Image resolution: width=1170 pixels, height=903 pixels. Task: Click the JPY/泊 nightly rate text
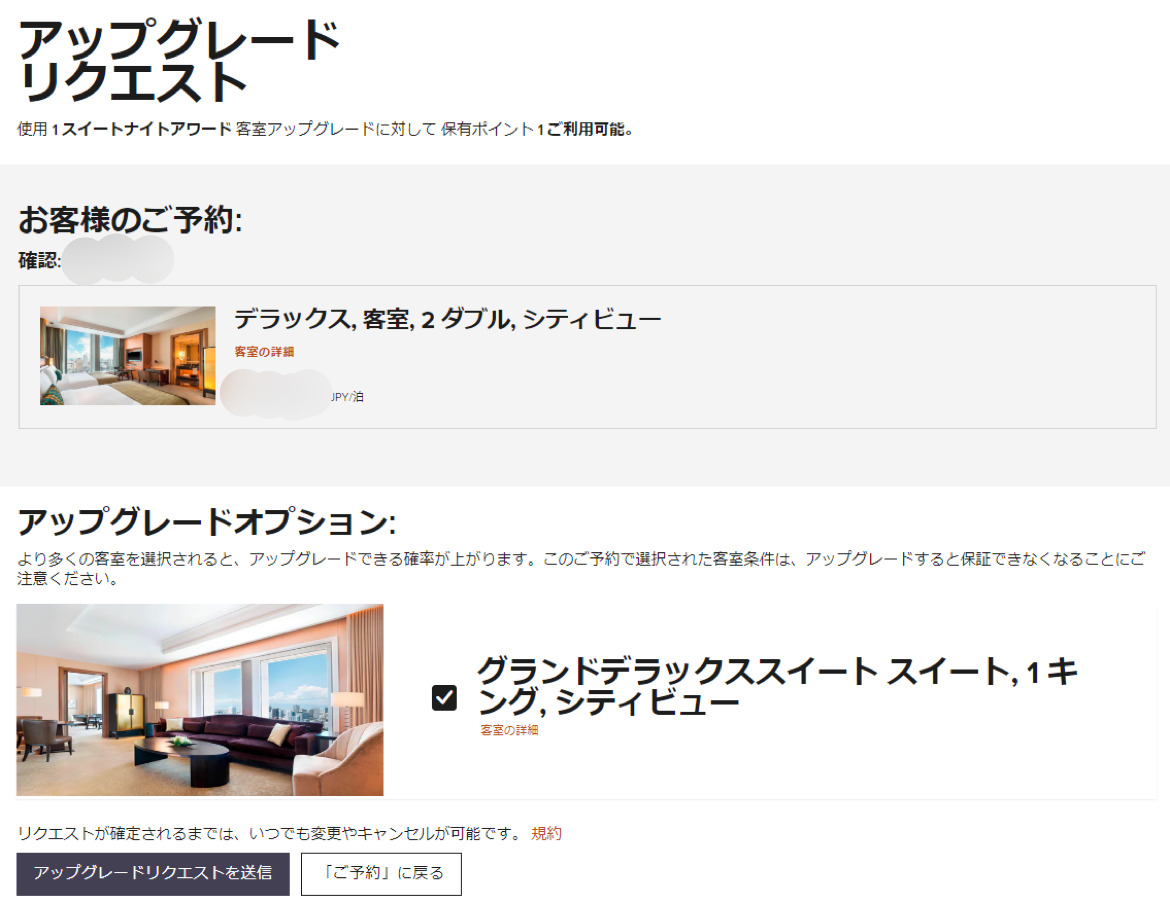pyautogui.click(x=347, y=397)
